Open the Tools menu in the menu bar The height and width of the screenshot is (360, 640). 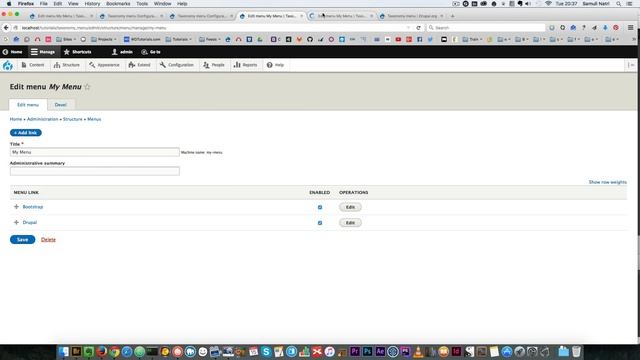142,4
